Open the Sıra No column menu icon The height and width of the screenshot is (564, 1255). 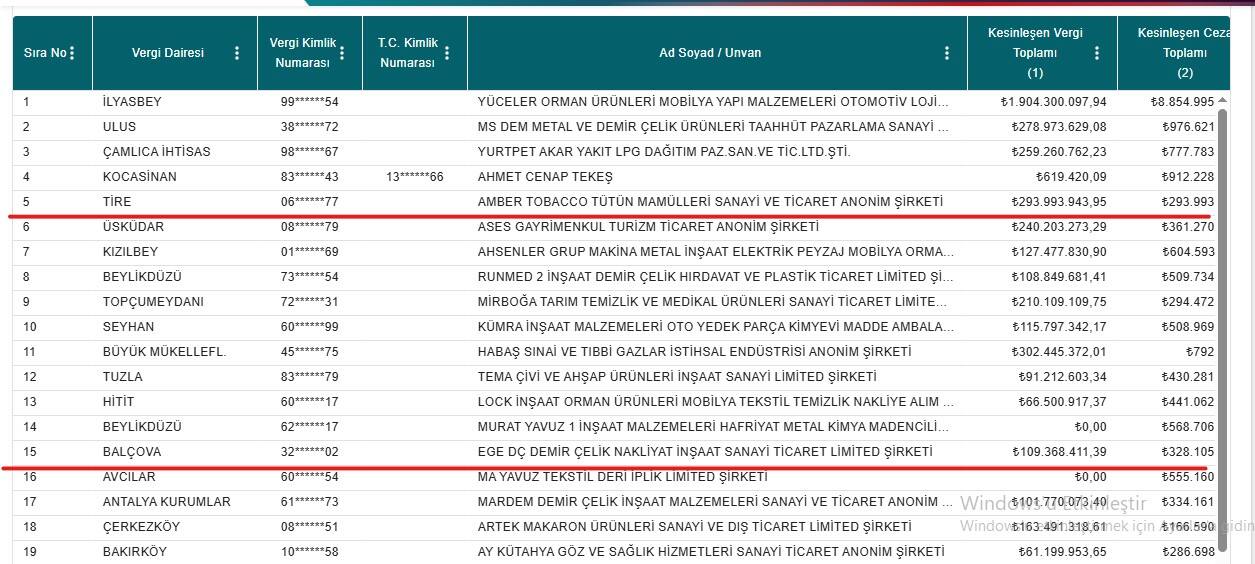coord(72,53)
